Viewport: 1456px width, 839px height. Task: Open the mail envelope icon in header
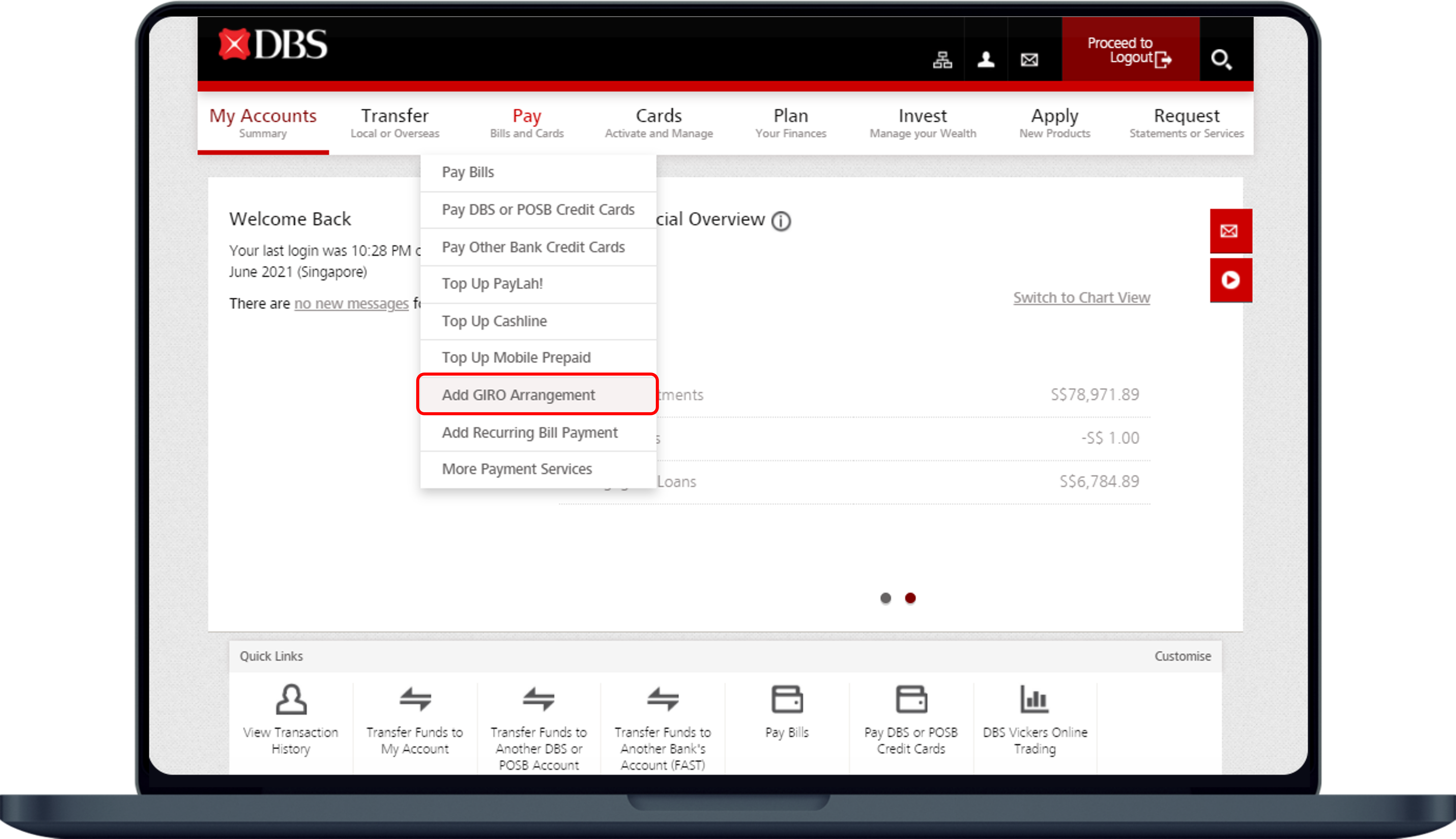[x=1029, y=60]
